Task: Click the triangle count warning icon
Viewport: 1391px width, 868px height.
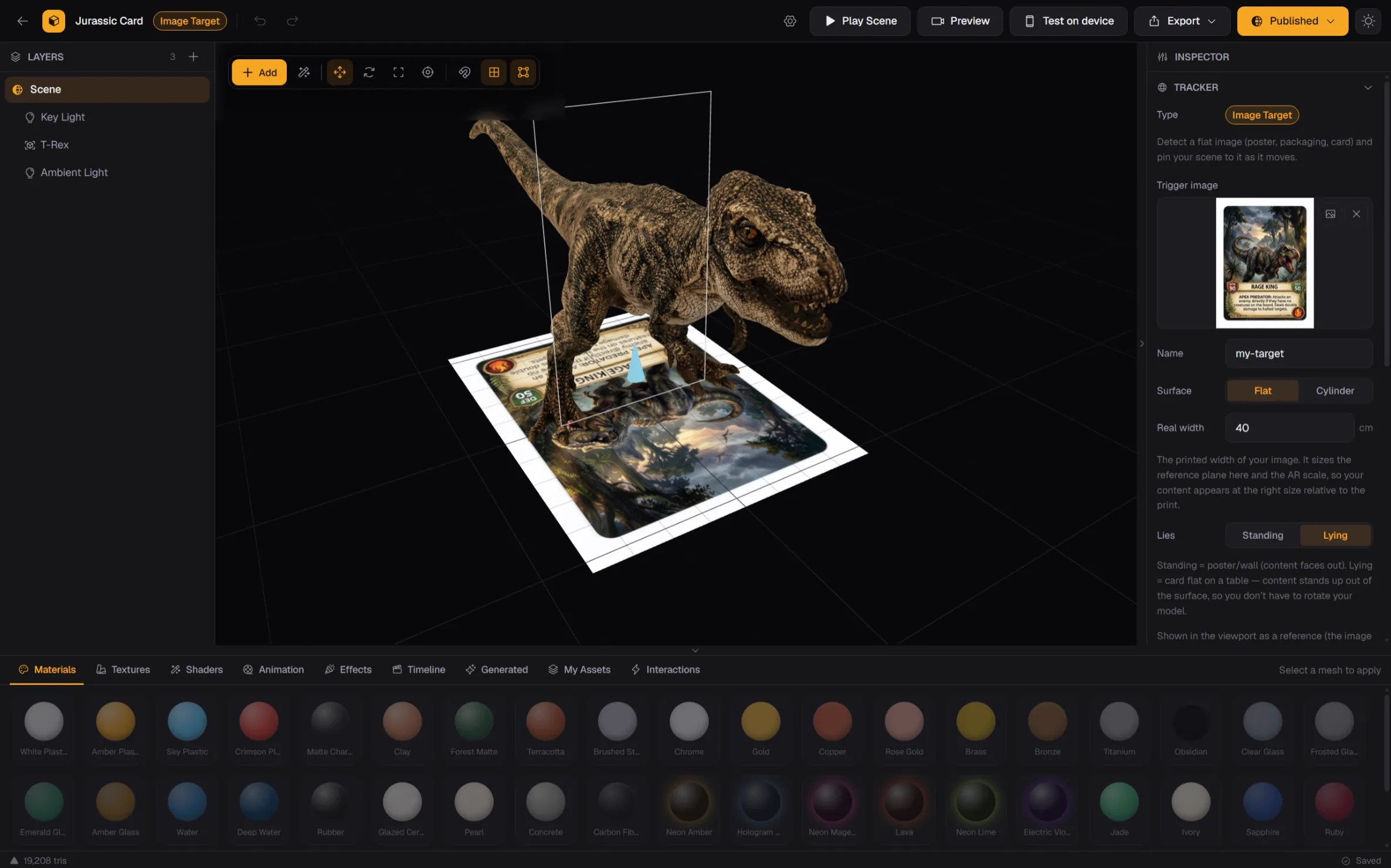Action: point(14,860)
